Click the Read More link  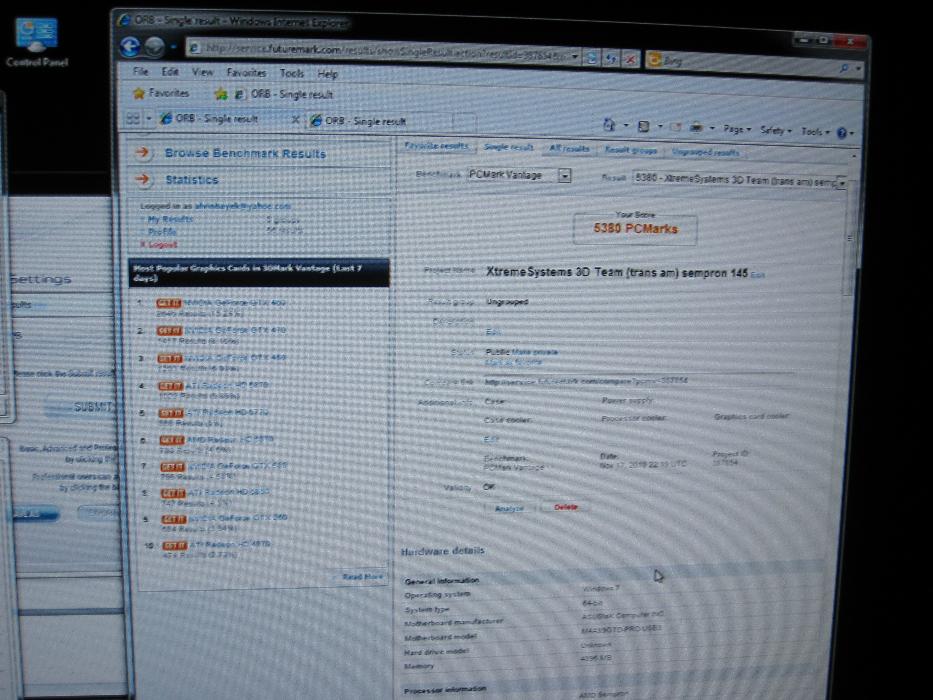(362, 576)
